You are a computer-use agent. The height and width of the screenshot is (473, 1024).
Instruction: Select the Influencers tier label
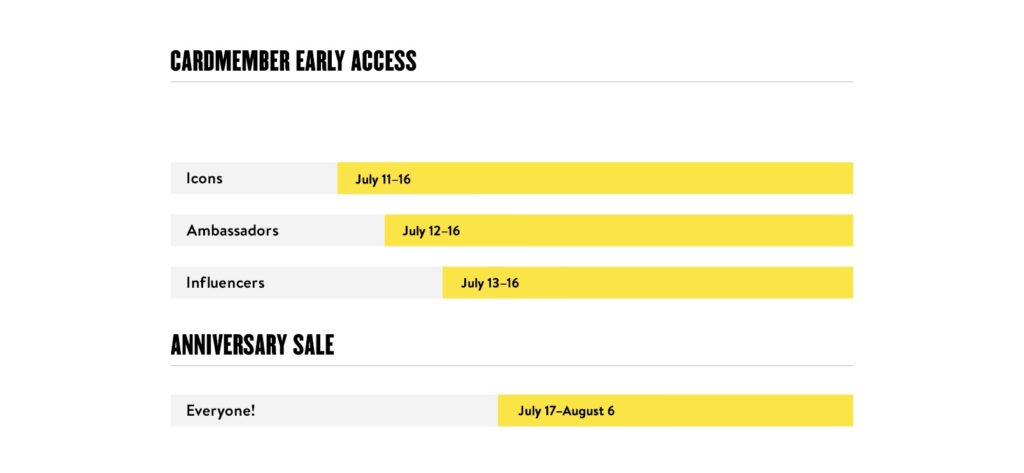click(225, 283)
